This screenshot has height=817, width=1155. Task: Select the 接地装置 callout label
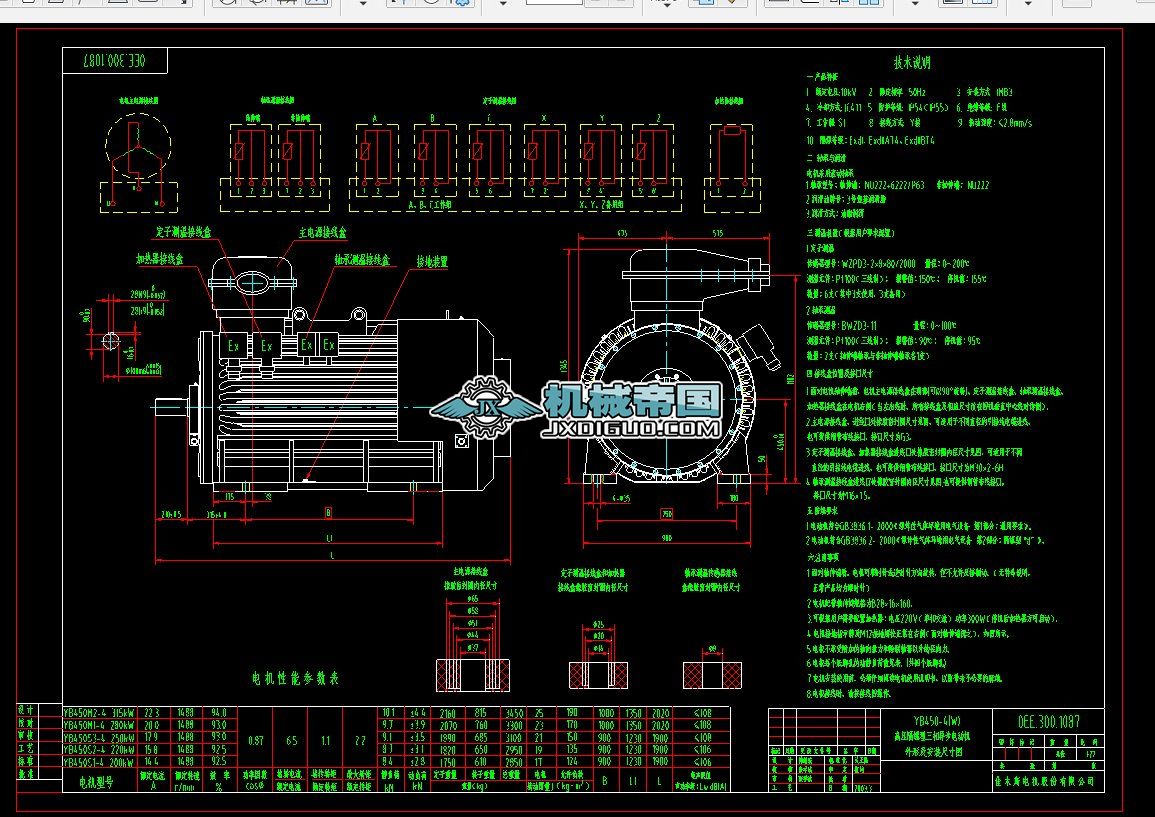[x=432, y=262]
